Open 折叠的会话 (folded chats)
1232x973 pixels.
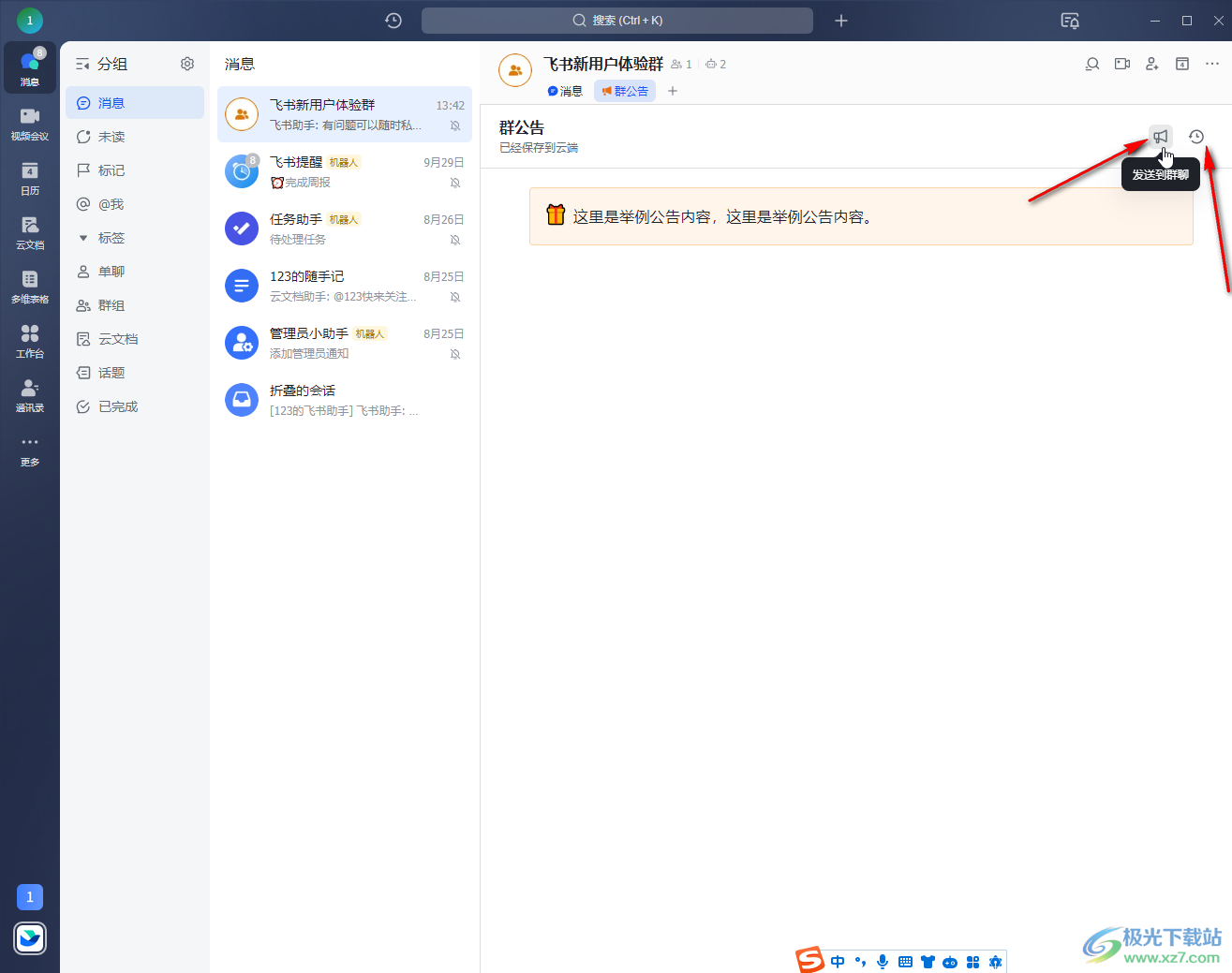345,400
